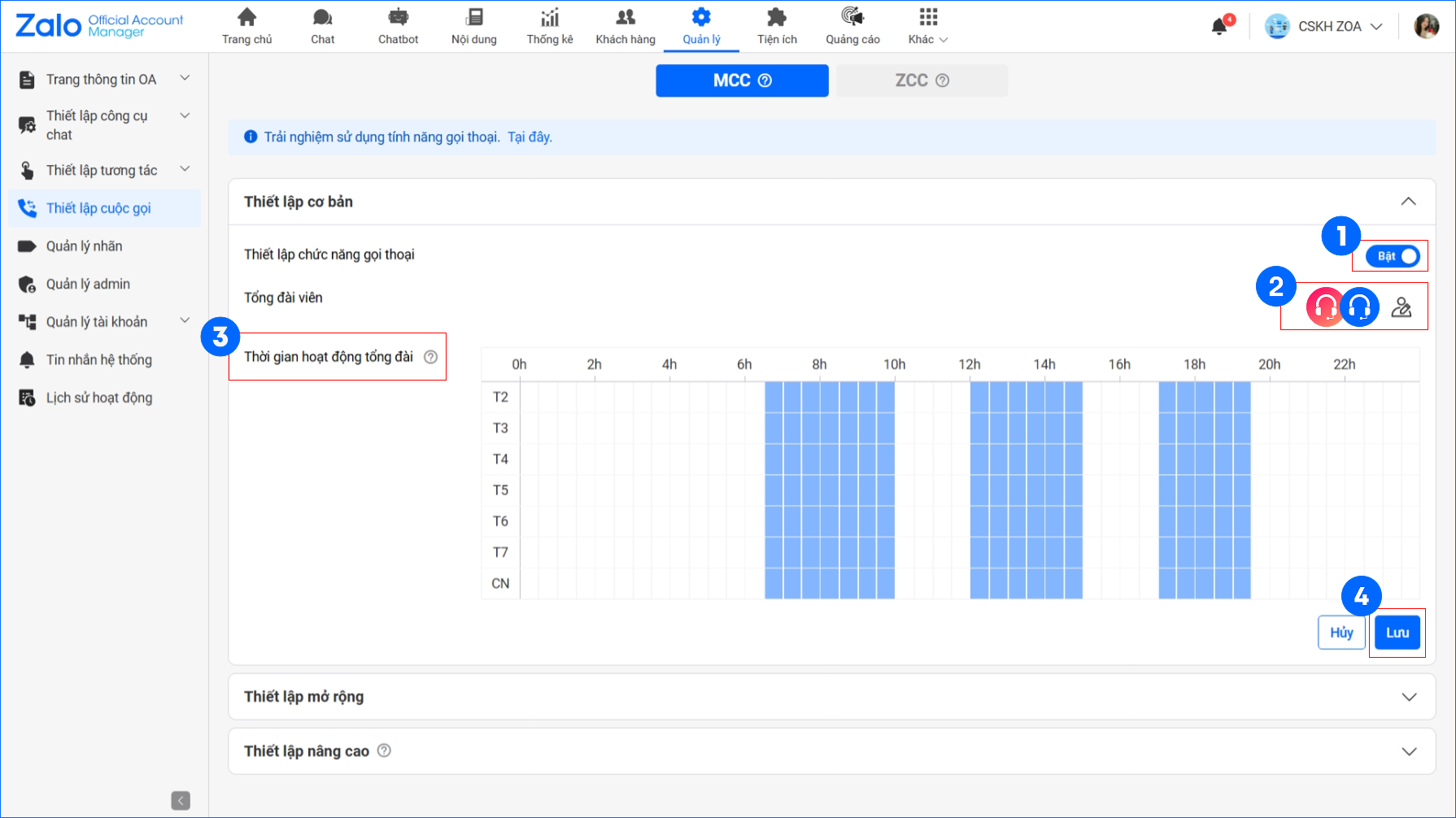Expand Thiết lập tương tác menu
1456x818 pixels.
(185, 169)
